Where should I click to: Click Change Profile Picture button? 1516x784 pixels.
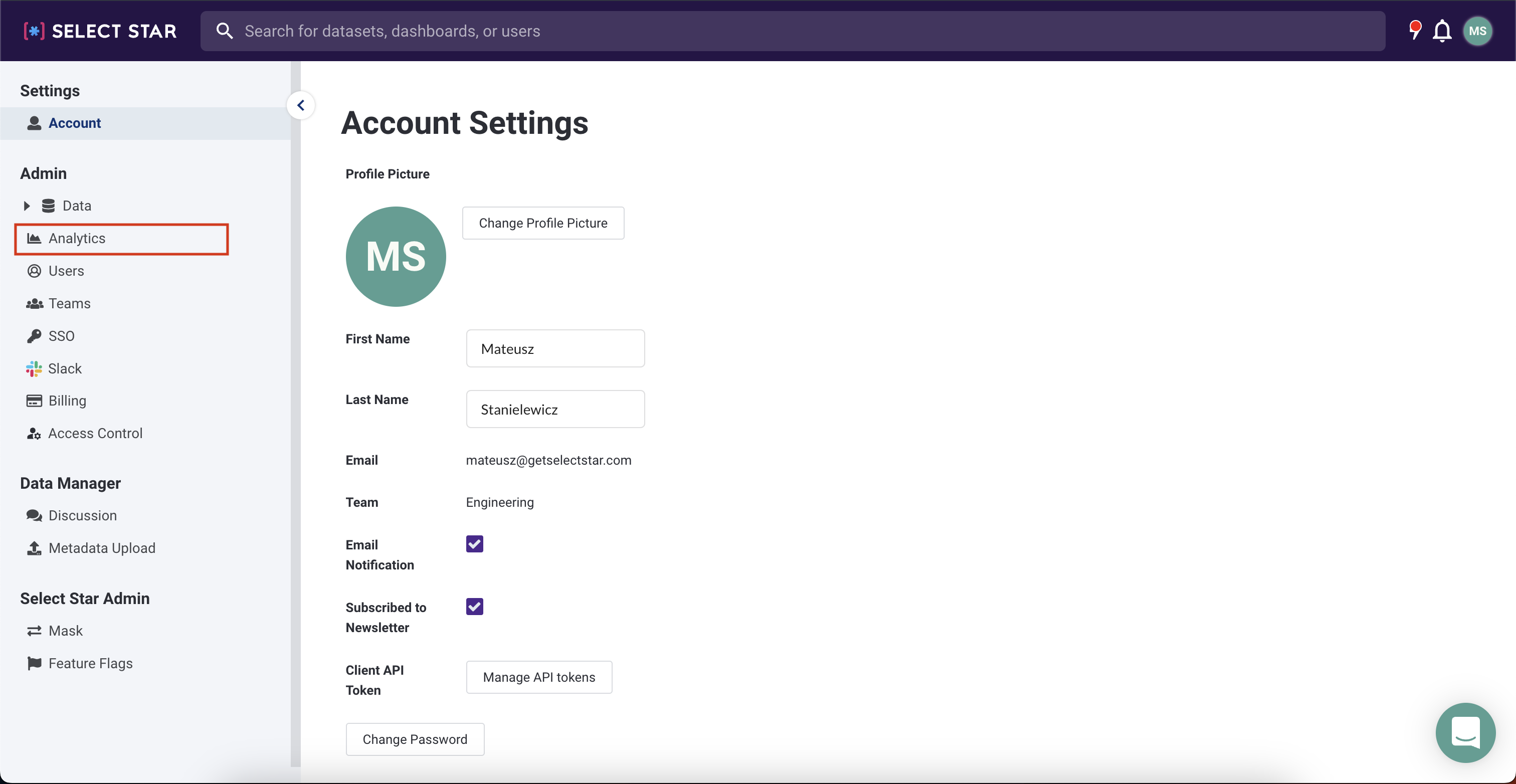point(542,223)
